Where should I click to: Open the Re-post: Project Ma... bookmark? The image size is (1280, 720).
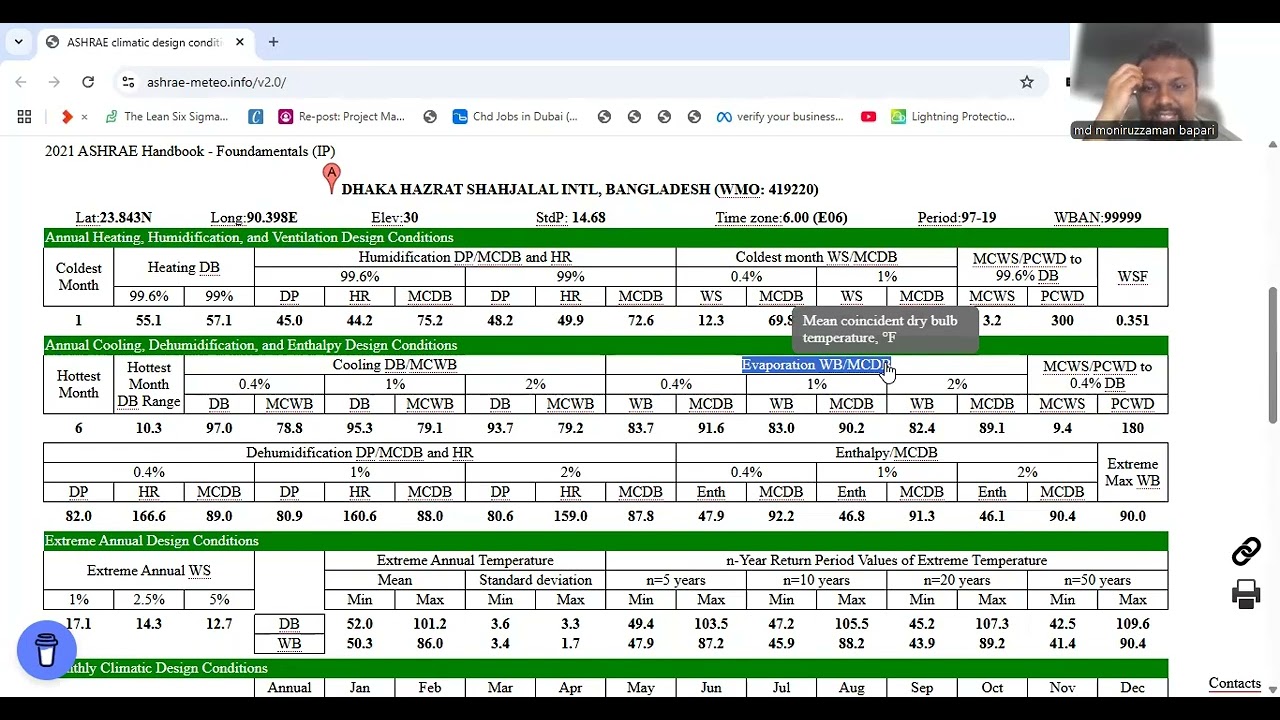click(341, 117)
